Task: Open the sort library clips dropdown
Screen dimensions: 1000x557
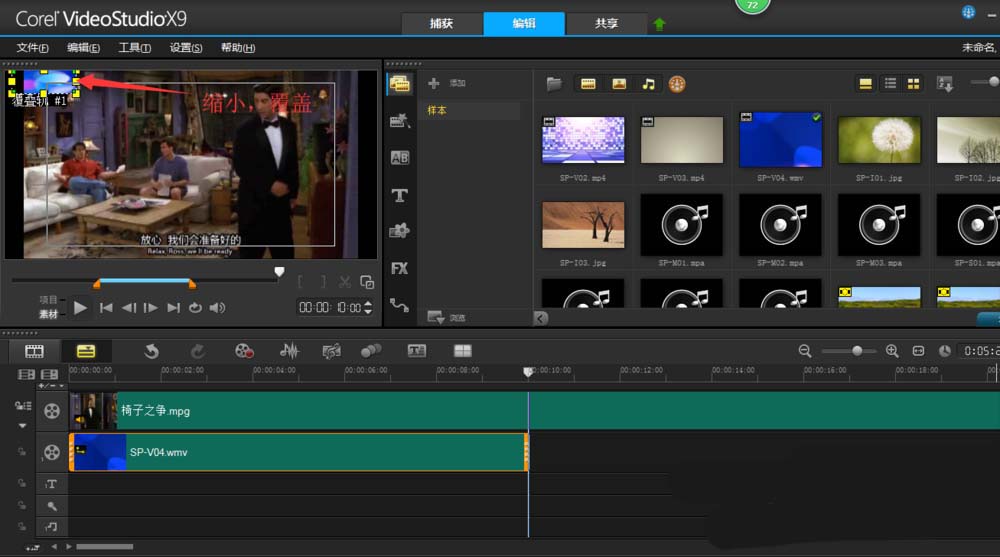Action: pyautogui.click(x=945, y=84)
